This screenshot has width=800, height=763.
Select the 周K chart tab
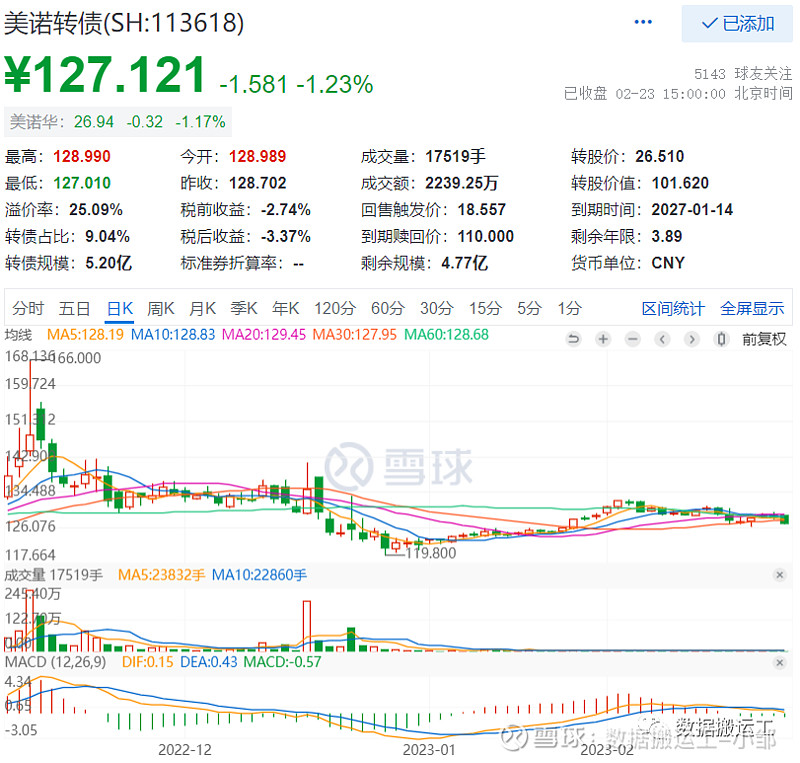[161, 308]
